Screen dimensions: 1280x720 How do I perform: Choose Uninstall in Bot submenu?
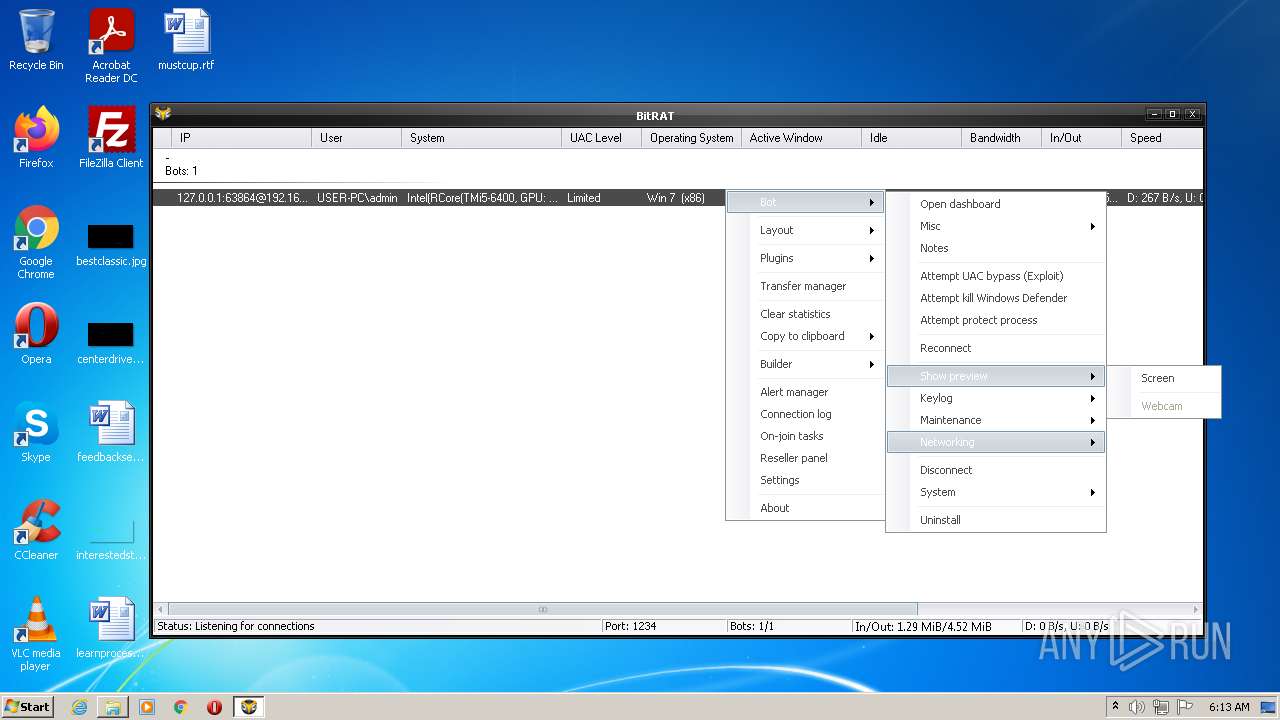click(x=996, y=520)
